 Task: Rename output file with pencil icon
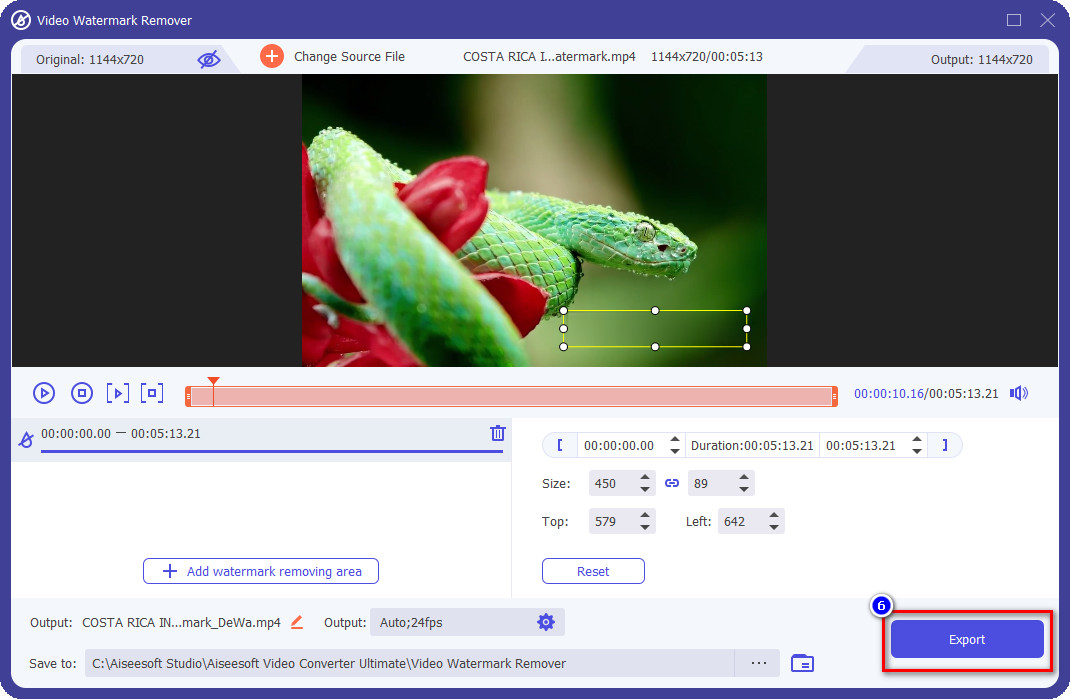[x=297, y=622]
